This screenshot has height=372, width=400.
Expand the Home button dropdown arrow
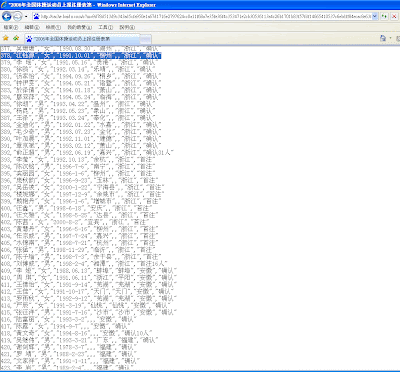(x=390, y=39)
